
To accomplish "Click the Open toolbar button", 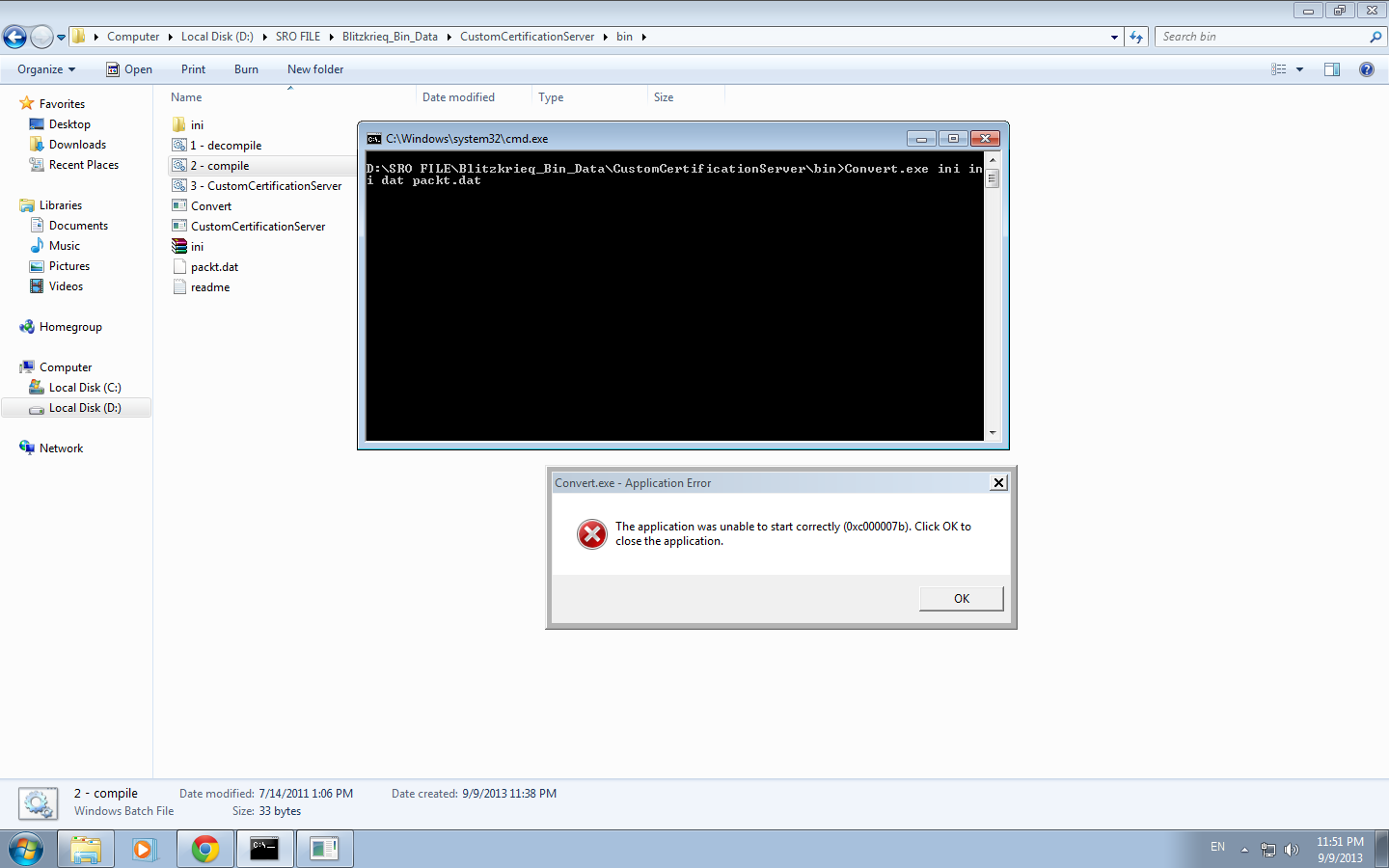I will click(x=129, y=69).
